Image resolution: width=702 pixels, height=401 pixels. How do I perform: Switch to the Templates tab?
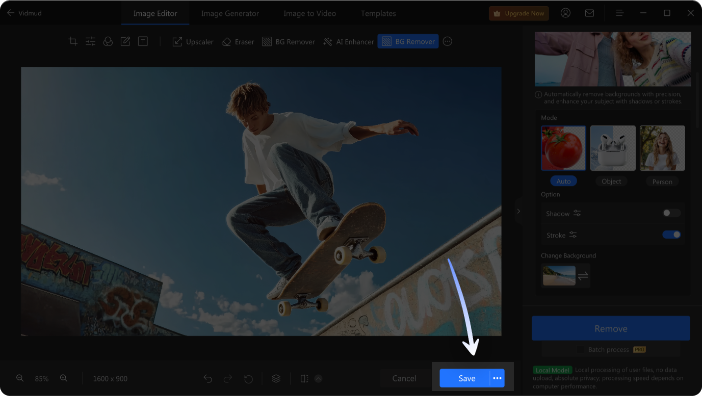(x=378, y=13)
